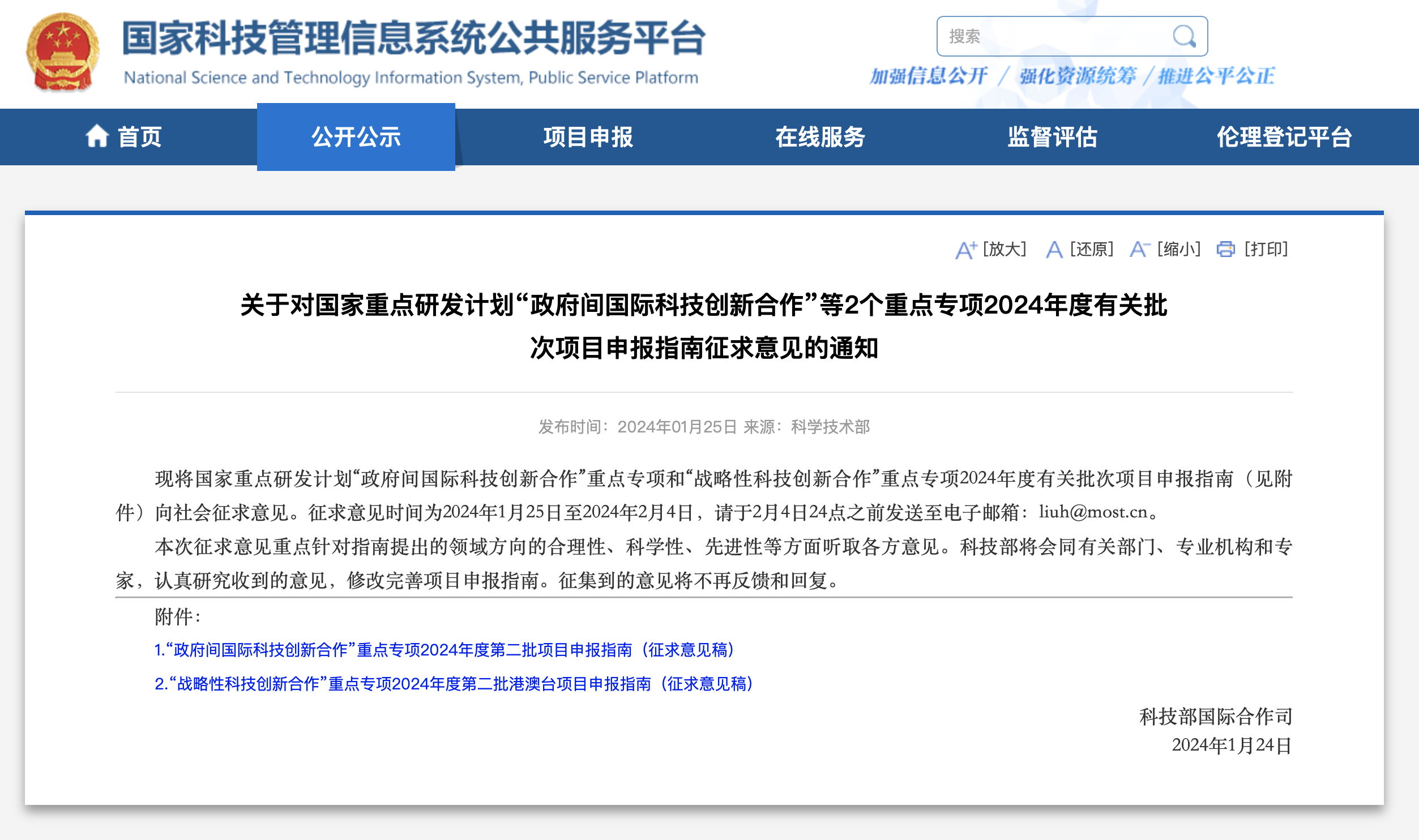Click the slogan 推进公平公正
Viewport: 1419px width, 840px height.
(1216, 76)
